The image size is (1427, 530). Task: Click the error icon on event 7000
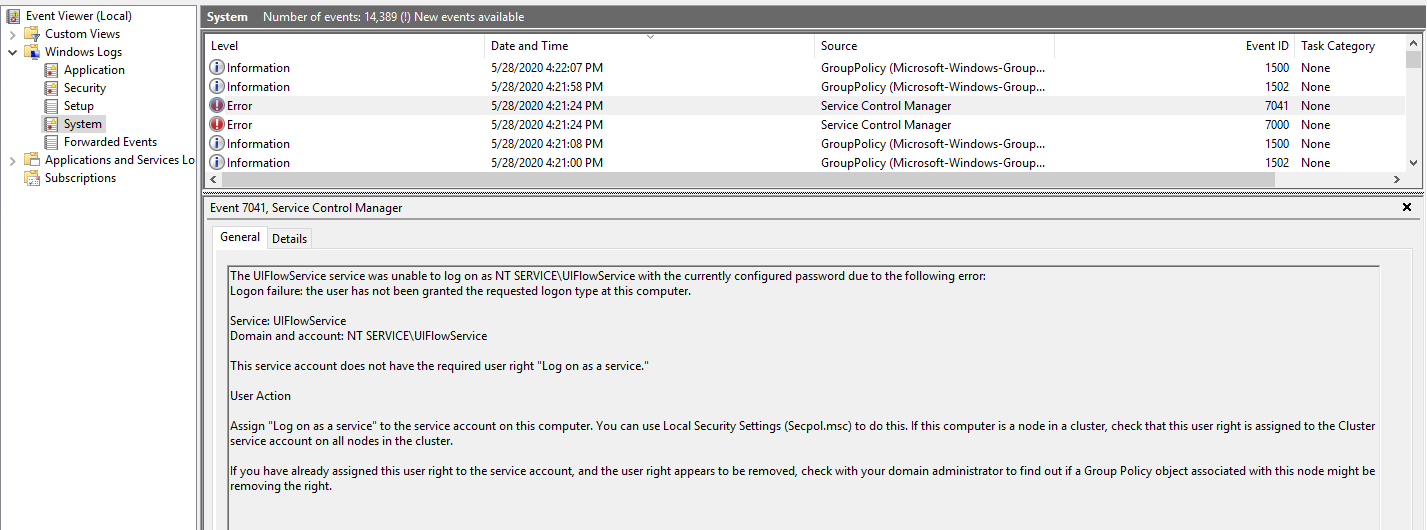pos(217,125)
